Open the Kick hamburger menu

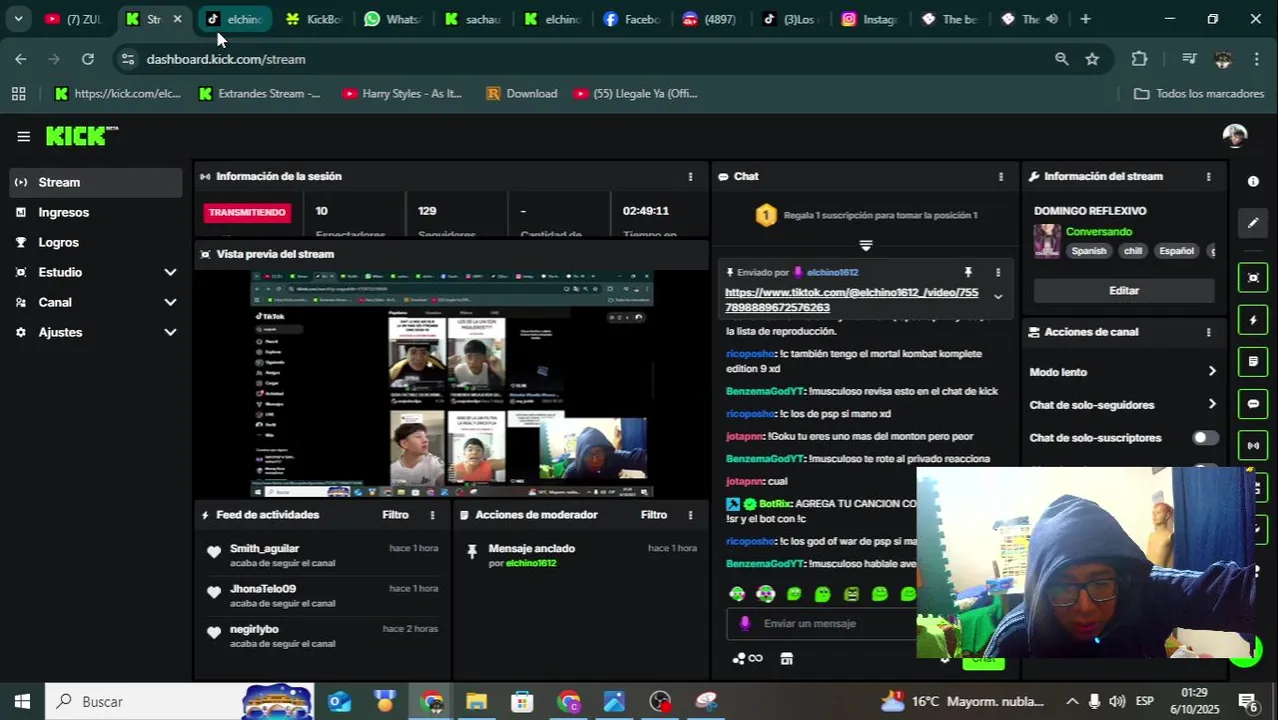point(23,137)
